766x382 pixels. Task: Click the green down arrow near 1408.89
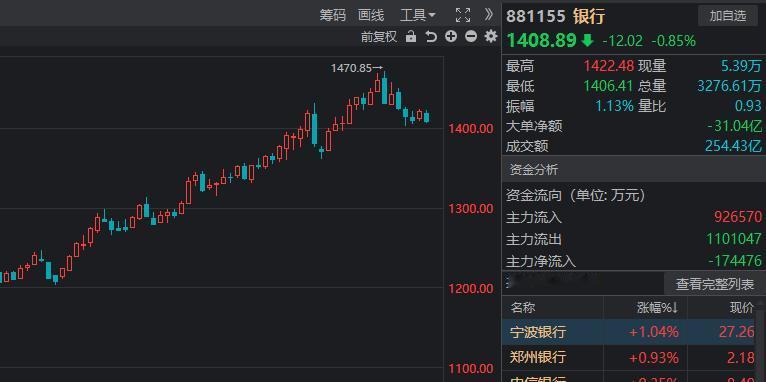pyautogui.click(x=587, y=41)
